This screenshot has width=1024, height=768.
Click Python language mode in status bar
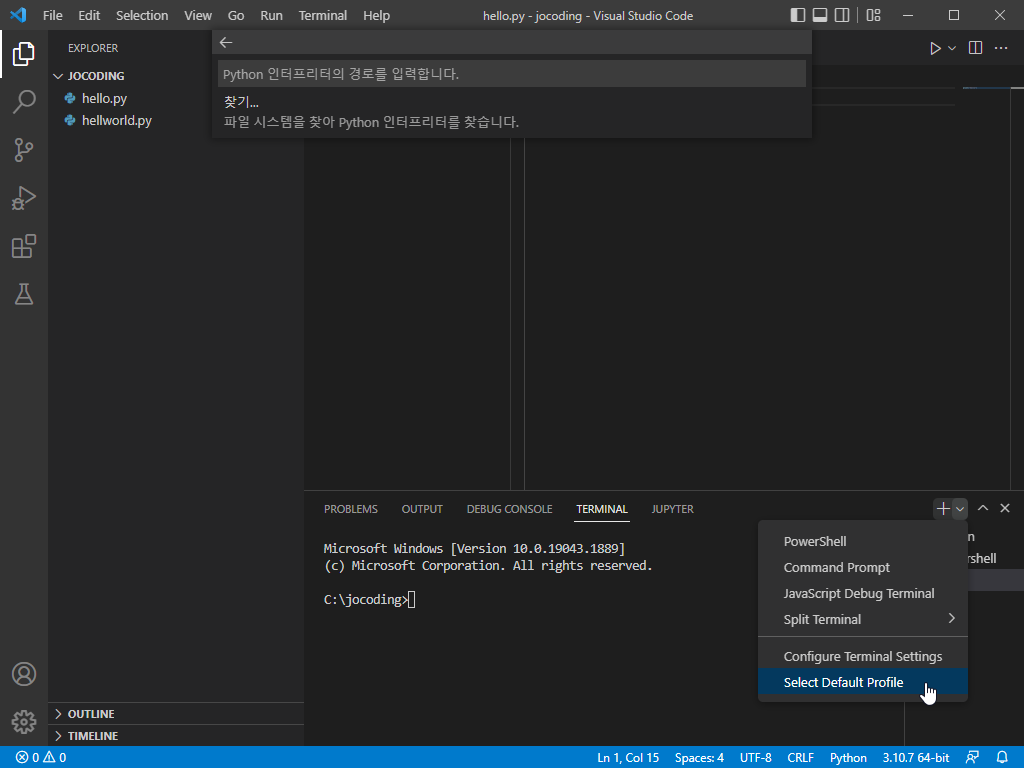[x=848, y=758]
